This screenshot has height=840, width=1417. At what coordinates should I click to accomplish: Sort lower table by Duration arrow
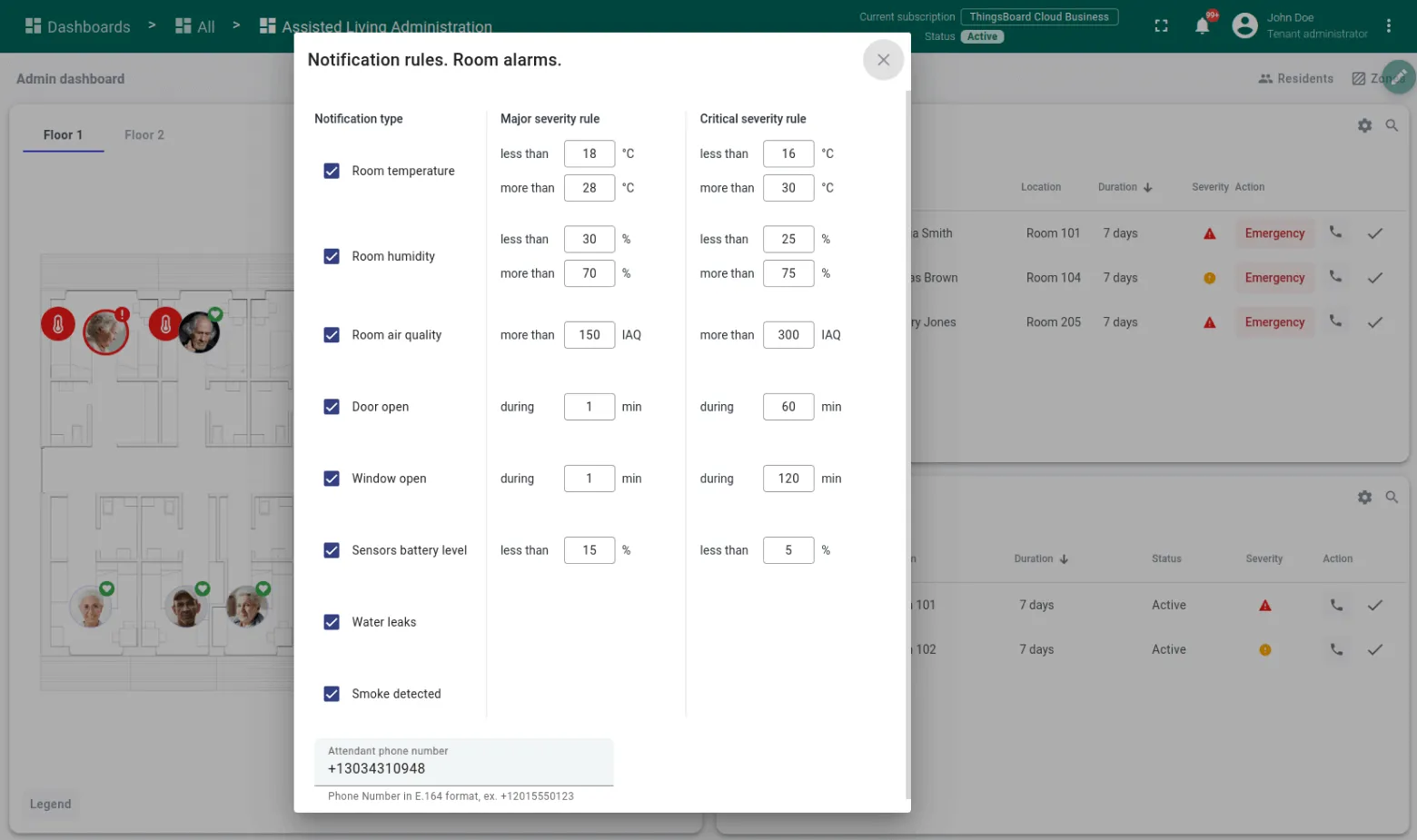(1064, 559)
